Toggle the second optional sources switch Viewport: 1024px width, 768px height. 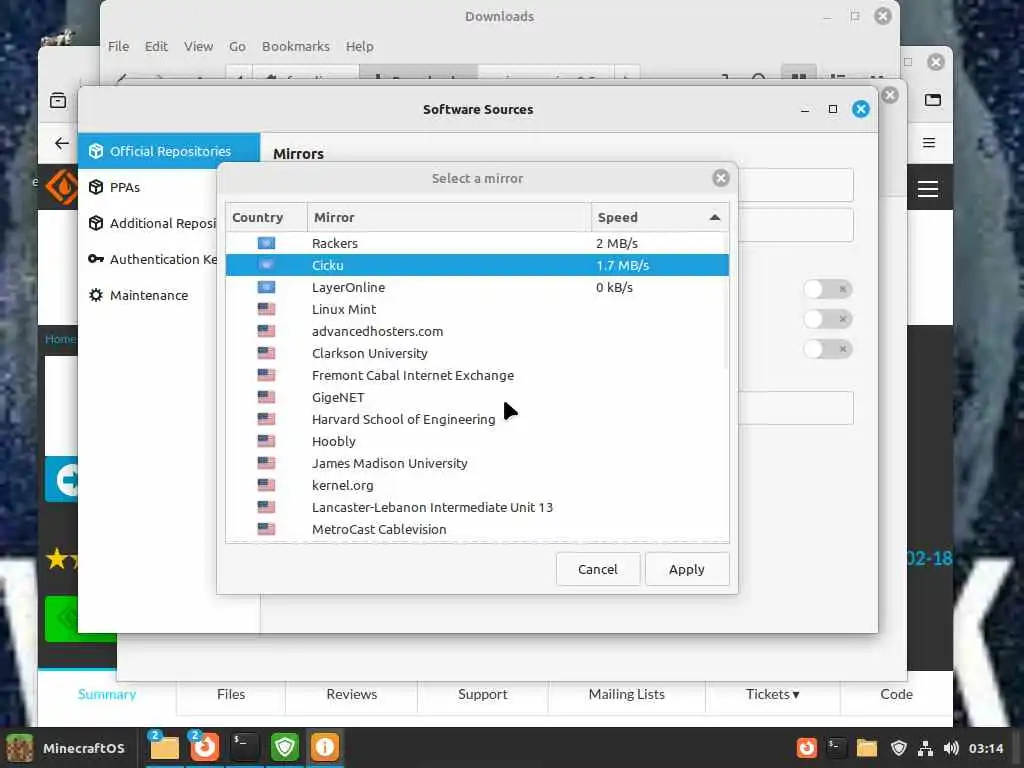tap(827, 319)
